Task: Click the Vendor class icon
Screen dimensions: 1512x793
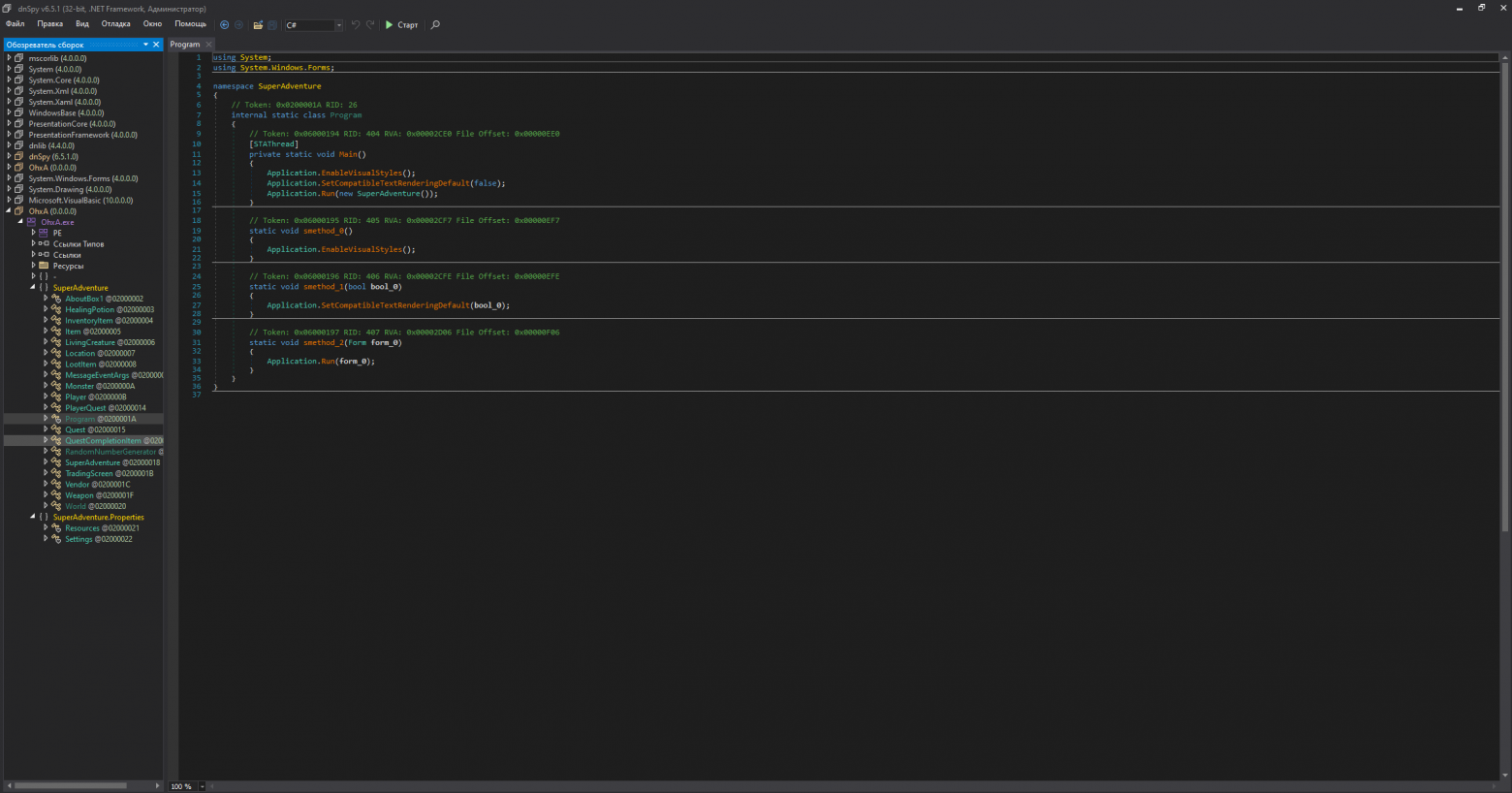Action: 56,484
